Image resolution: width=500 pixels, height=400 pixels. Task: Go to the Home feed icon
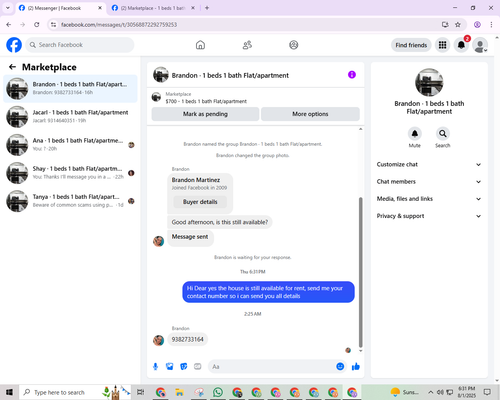point(200,45)
